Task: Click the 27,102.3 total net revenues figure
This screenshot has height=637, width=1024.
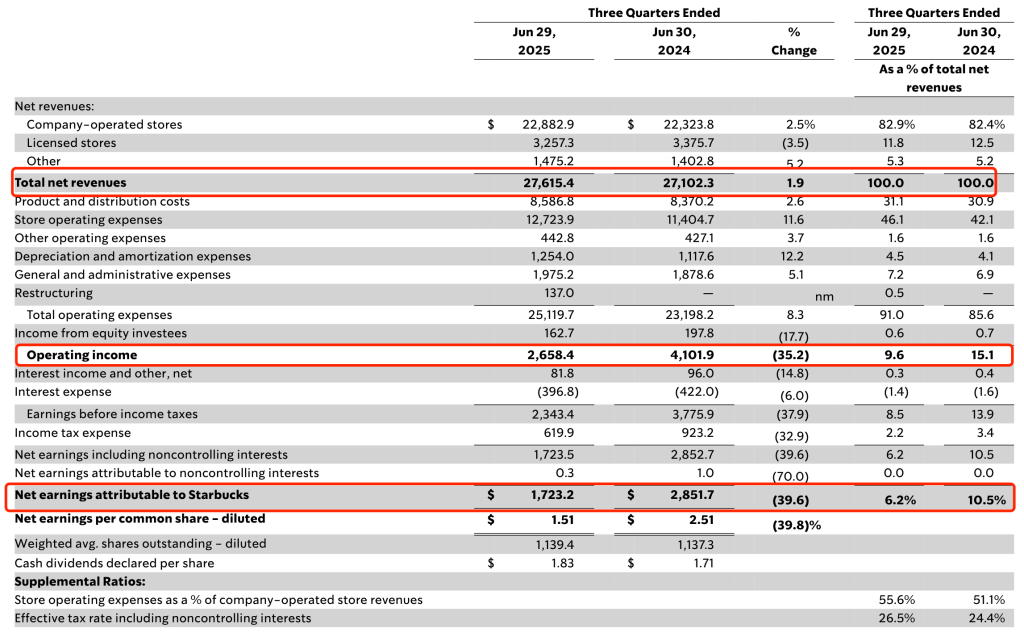Action: pyautogui.click(x=688, y=183)
